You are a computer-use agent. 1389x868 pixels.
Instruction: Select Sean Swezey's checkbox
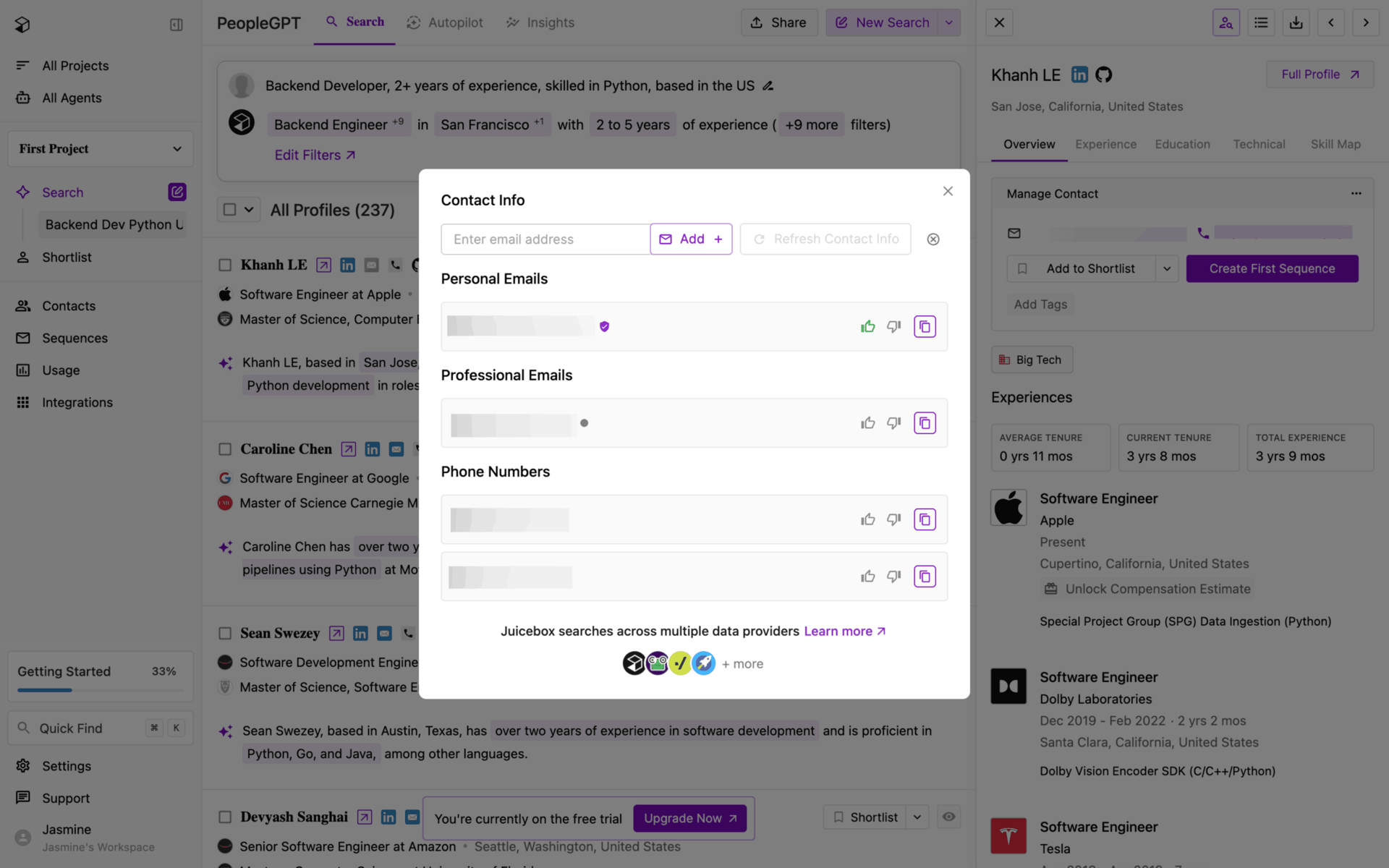click(225, 633)
